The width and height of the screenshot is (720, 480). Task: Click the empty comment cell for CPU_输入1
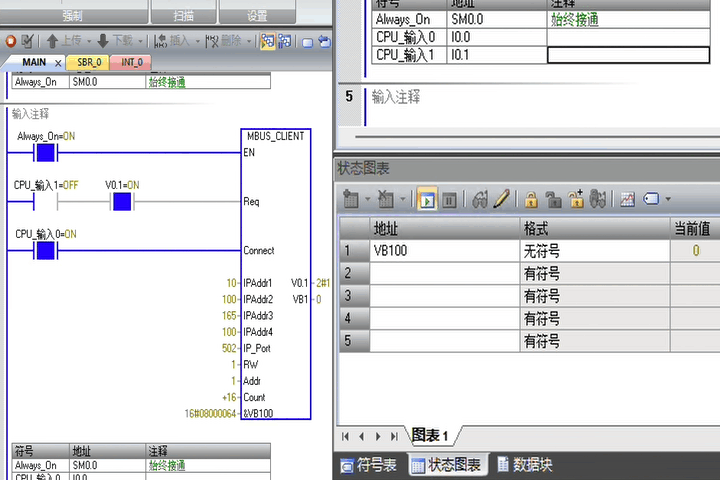(x=628, y=55)
